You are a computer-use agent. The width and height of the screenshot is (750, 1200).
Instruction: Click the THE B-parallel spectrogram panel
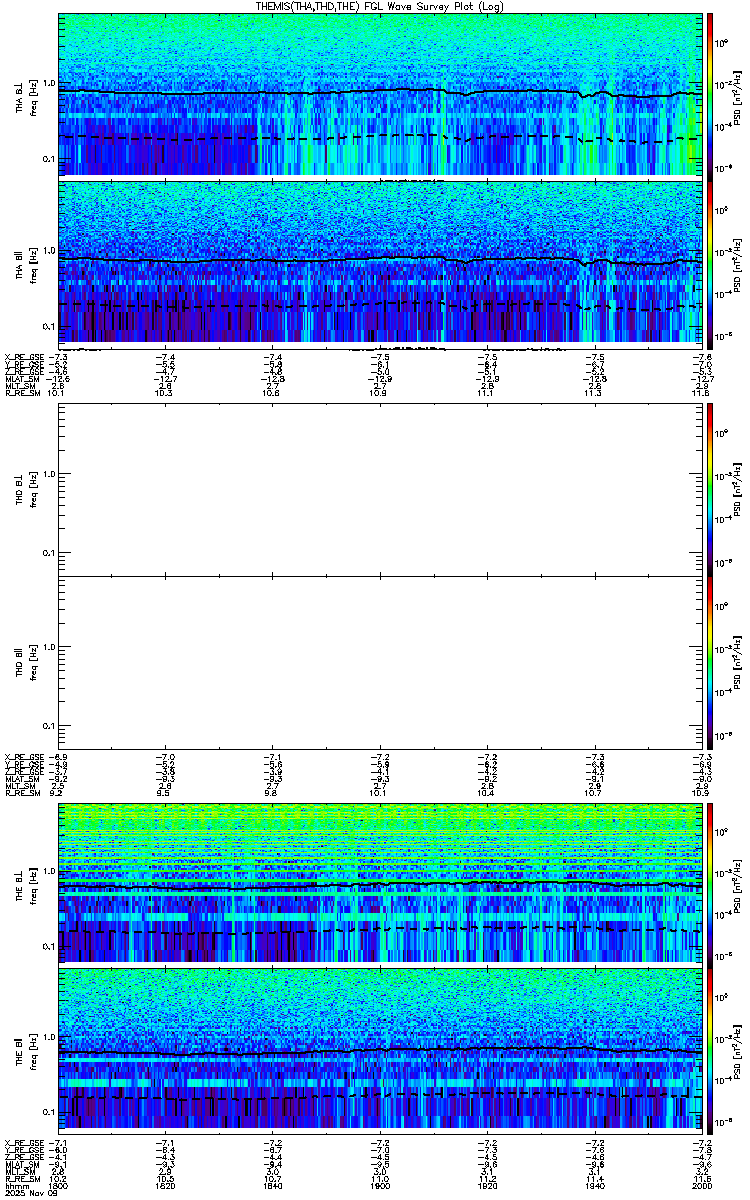coord(379,1049)
